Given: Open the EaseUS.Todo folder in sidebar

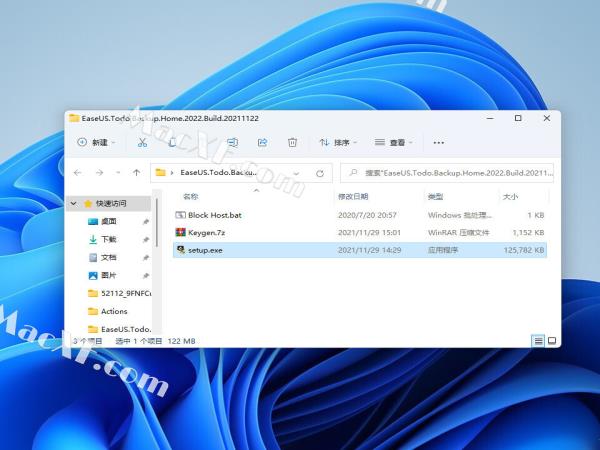Looking at the screenshot, I should pos(119,329).
